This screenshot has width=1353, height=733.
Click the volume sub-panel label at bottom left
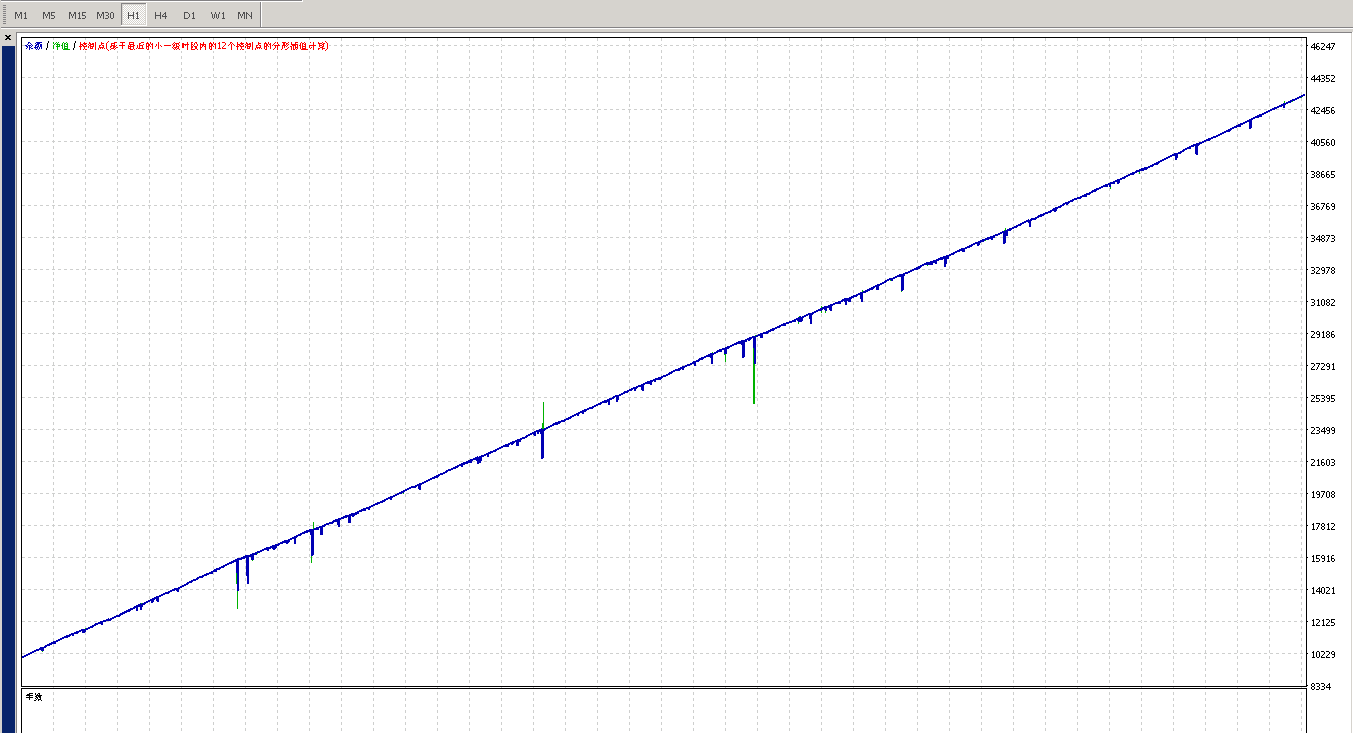34,697
